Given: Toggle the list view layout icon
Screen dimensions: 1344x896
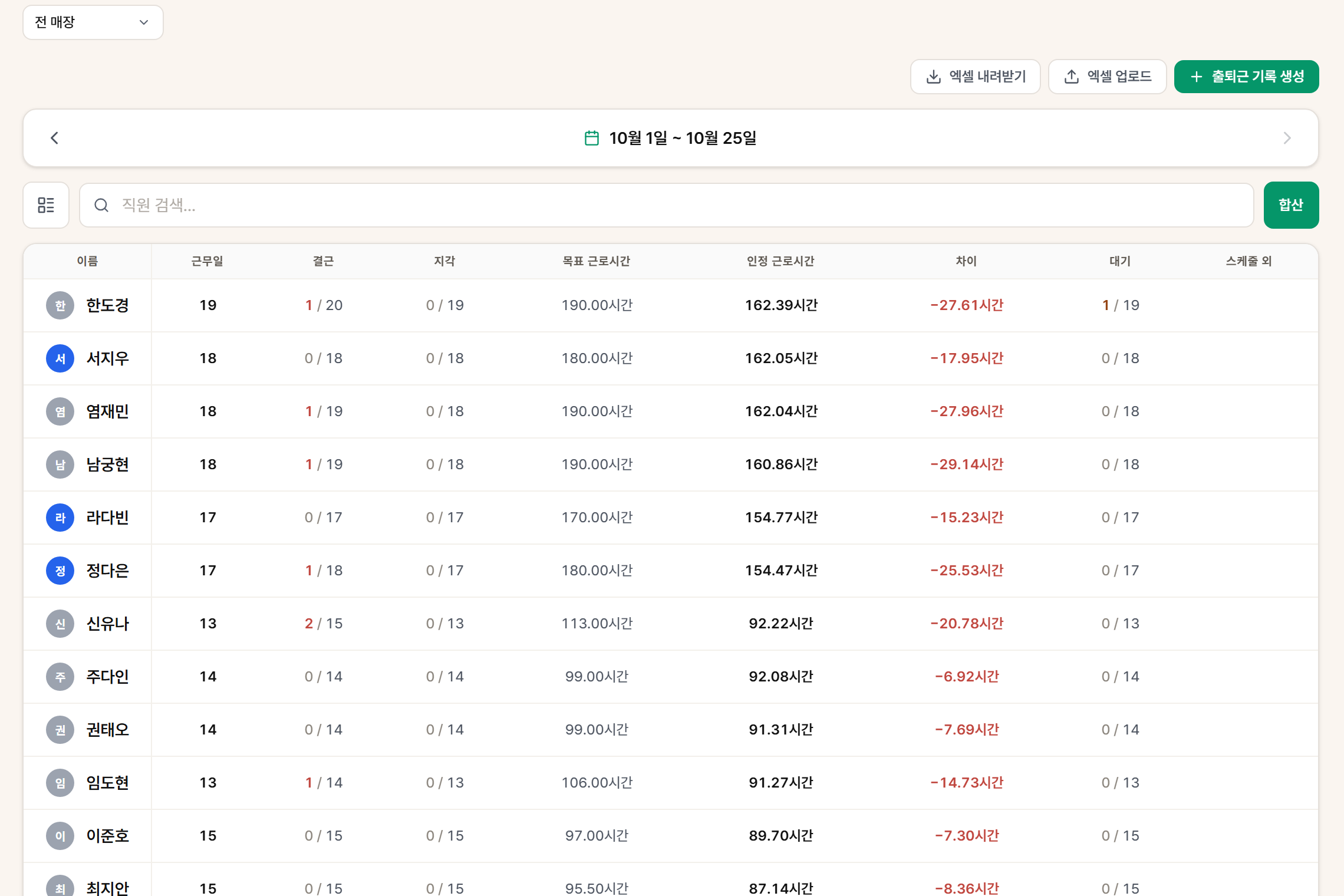Looking at the screenshot, I should pyautogui.click(x=46, y=205).
